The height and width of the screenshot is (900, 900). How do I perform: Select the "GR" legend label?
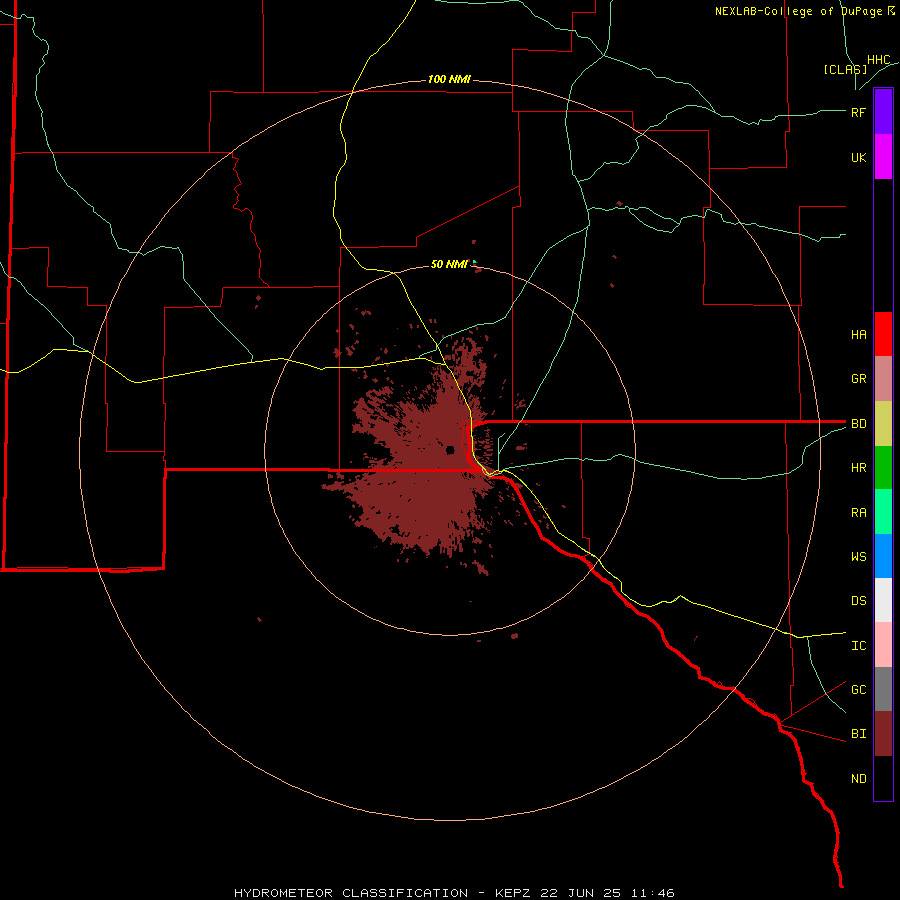coord(858,379)
